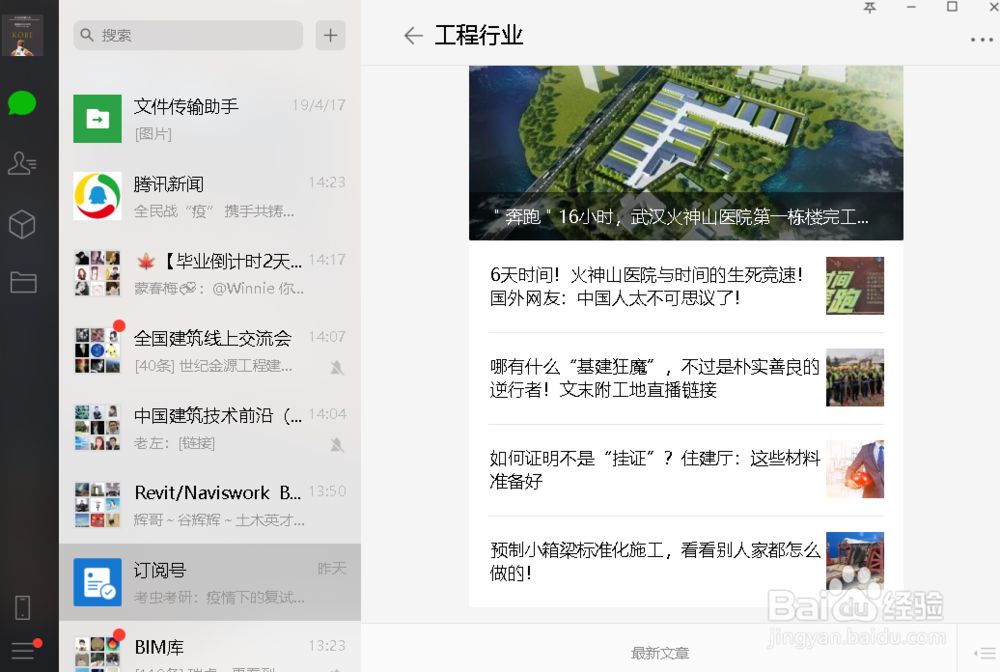Image resolution: width=1000 pixels, height=672 pixels.
Task: Open 腾讯新闻 conversation
Action: point(210,196)
